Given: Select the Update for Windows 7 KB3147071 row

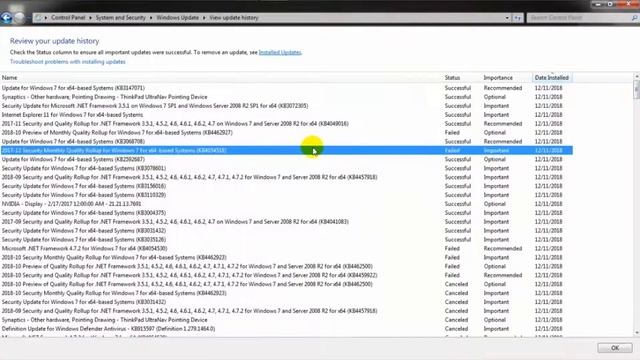Looking at the screenshot, I should 287,88.
